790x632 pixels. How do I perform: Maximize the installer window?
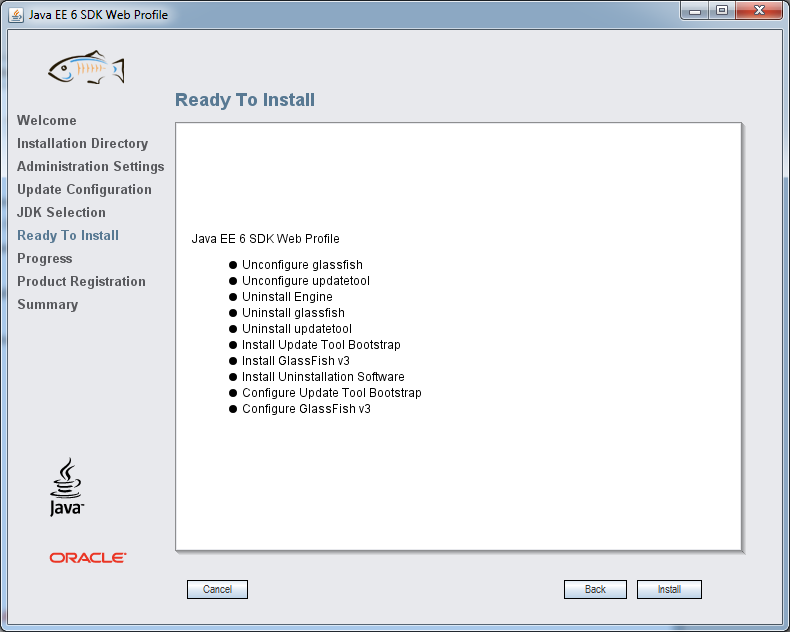tap(722, 11)
